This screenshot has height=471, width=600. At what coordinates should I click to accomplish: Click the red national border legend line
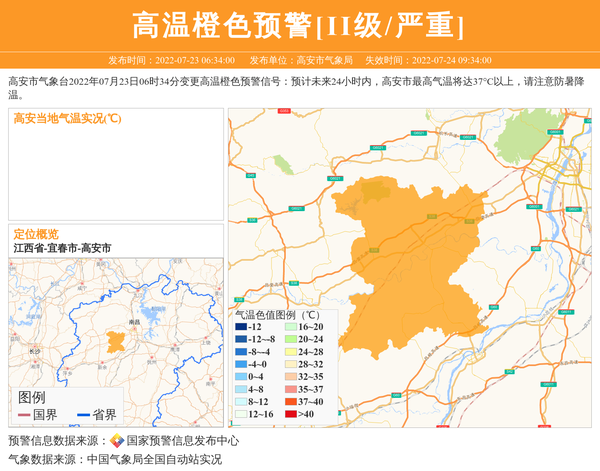click(x=25, y=415)
